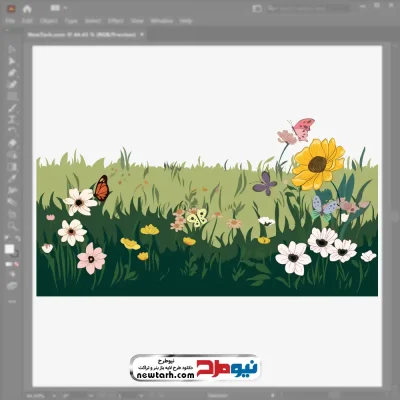Select the Eyedropper tool
The width and height of the screenshot is (400, 400).
[x=12, y=178]
